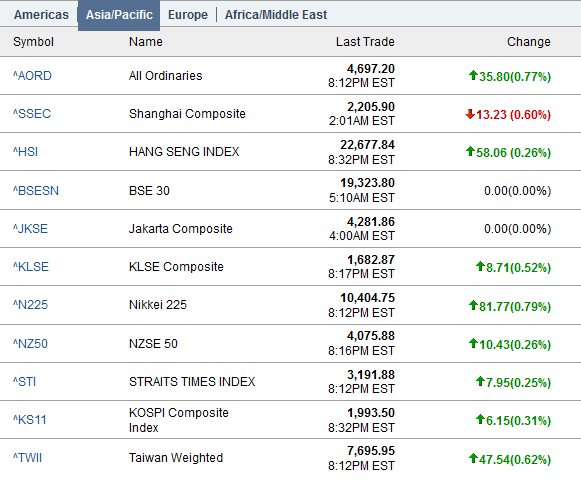
Task: Select the Africa/Middle East tab
Action: [276, 15]
